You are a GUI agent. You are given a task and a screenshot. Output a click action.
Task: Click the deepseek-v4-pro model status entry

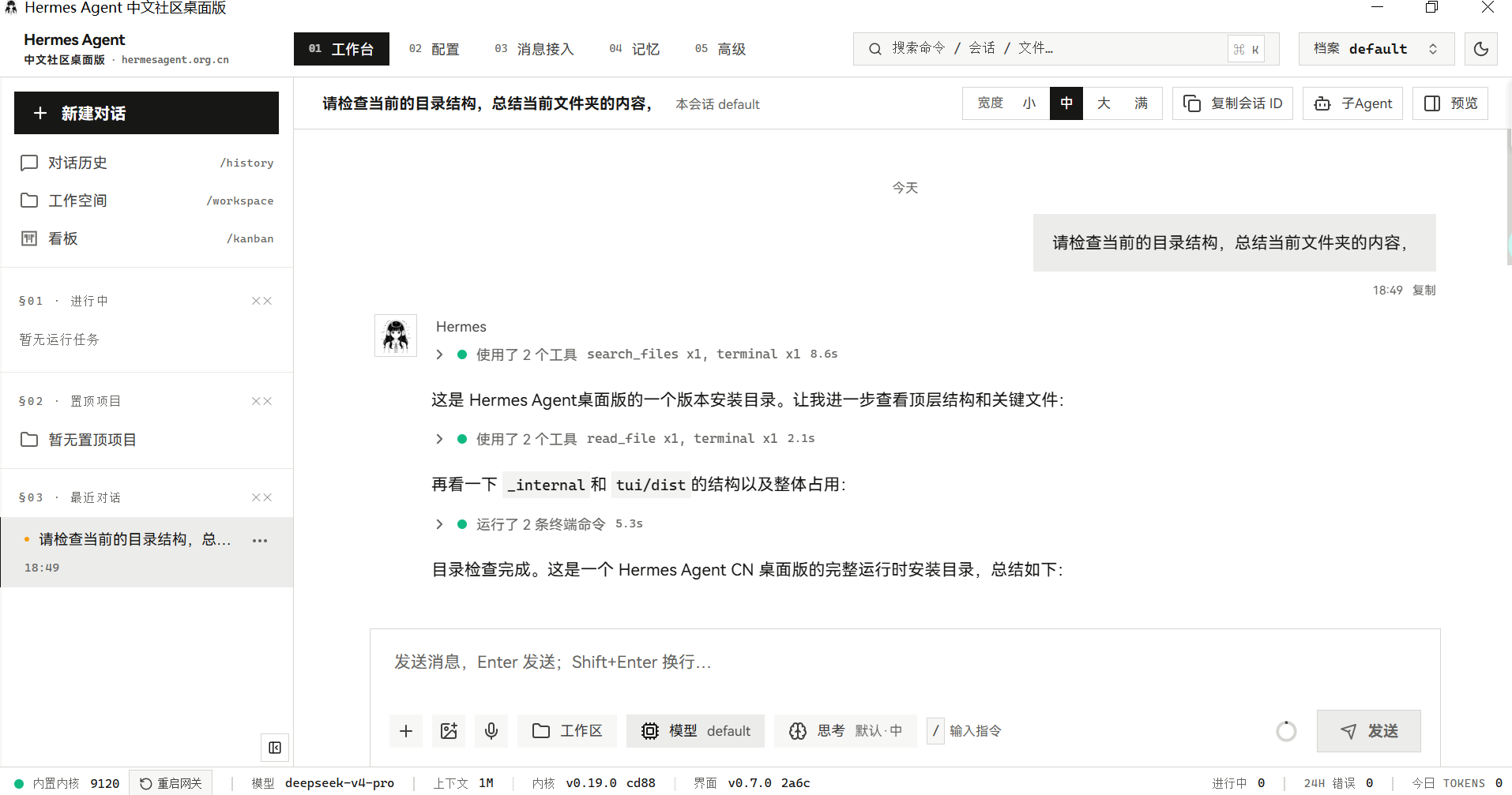click(x=322, y=783)
